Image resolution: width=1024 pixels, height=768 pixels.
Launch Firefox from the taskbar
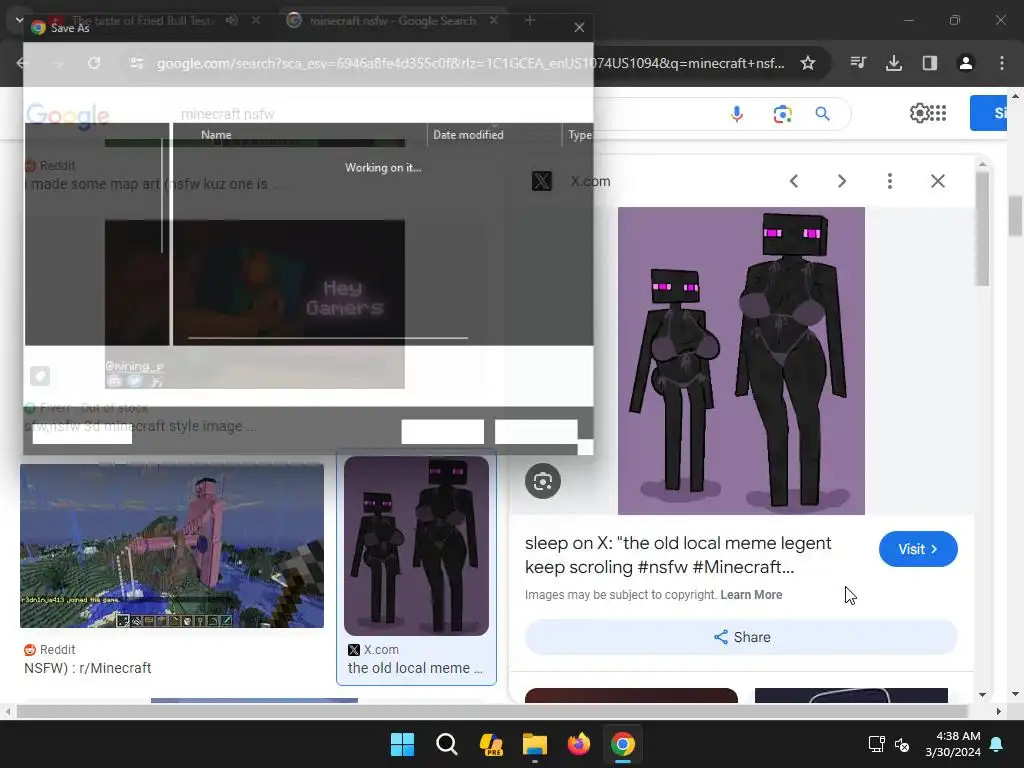point(579,744)
